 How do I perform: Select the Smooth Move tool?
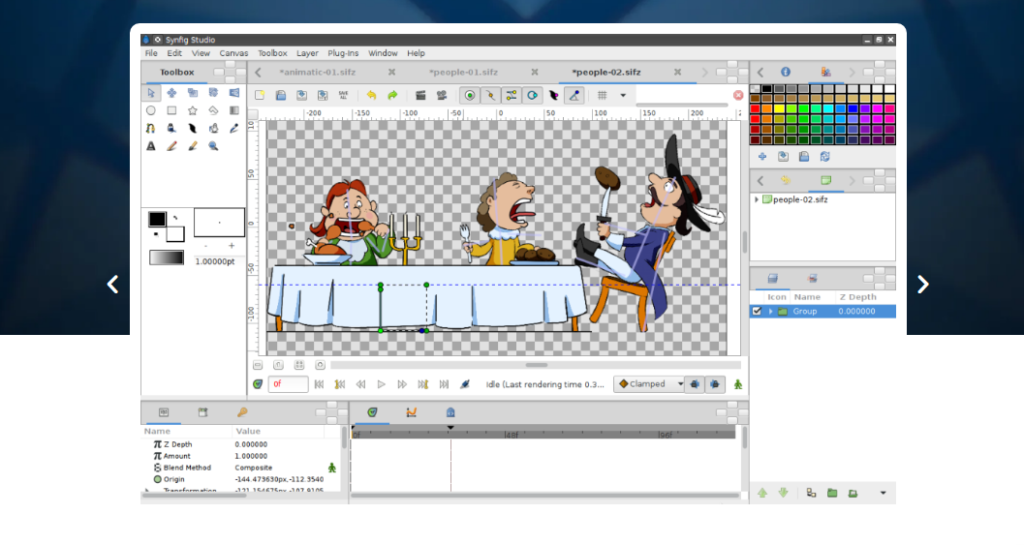point(172,93)
